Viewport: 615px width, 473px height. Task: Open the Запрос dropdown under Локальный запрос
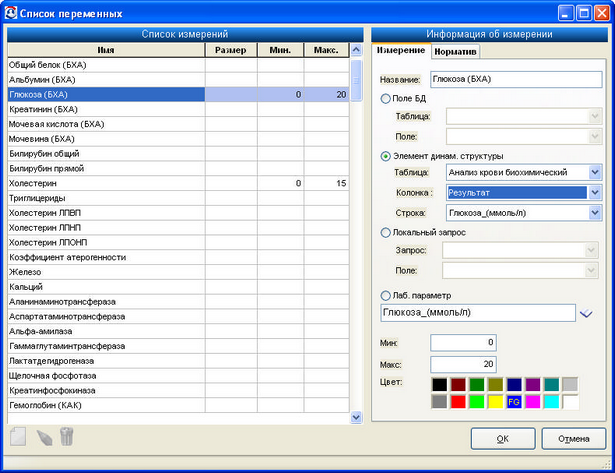pos(591,250)
